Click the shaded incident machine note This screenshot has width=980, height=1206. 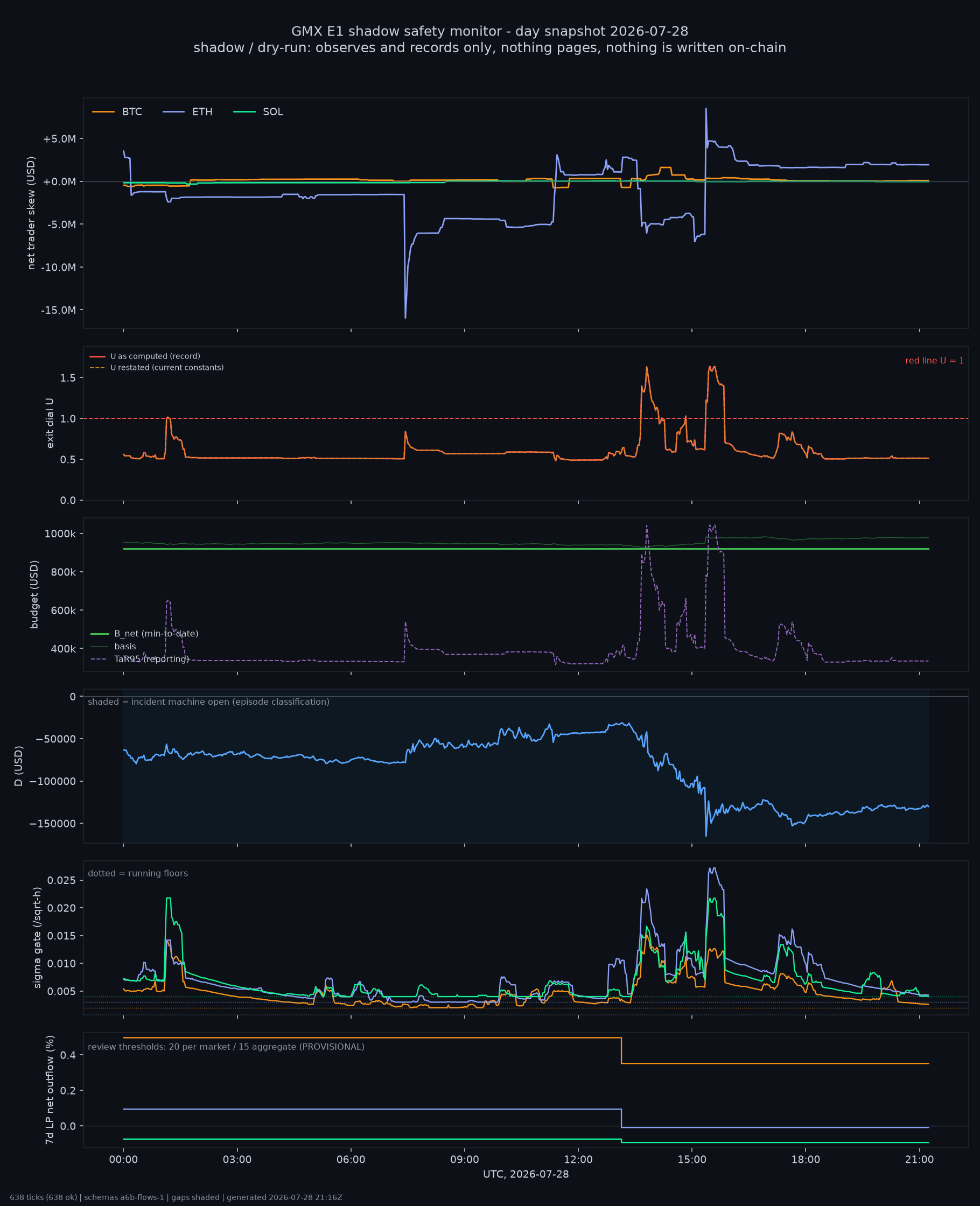click(x=208, y=702)
